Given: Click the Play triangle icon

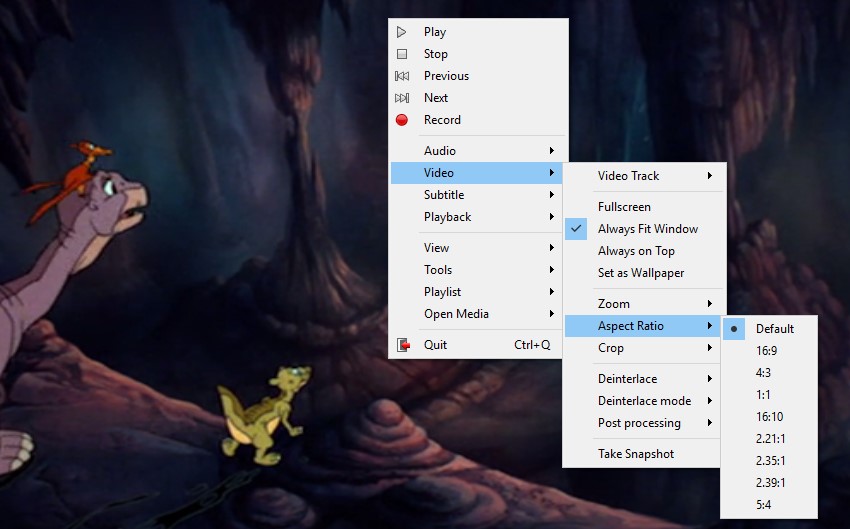Looking at the screenshot, I should click(402, 32).
